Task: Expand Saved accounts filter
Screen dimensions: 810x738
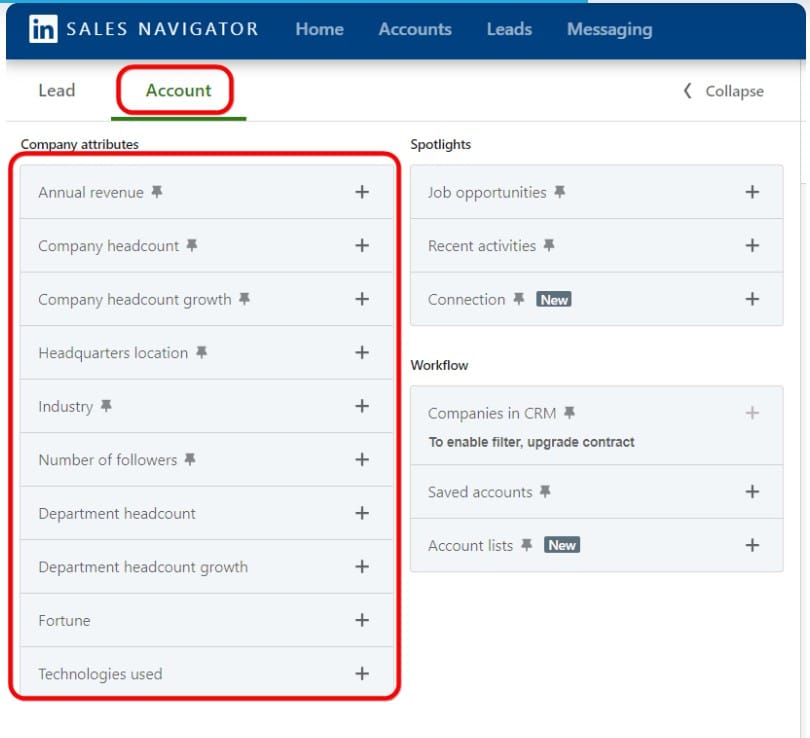Action: tap(752, 491)
